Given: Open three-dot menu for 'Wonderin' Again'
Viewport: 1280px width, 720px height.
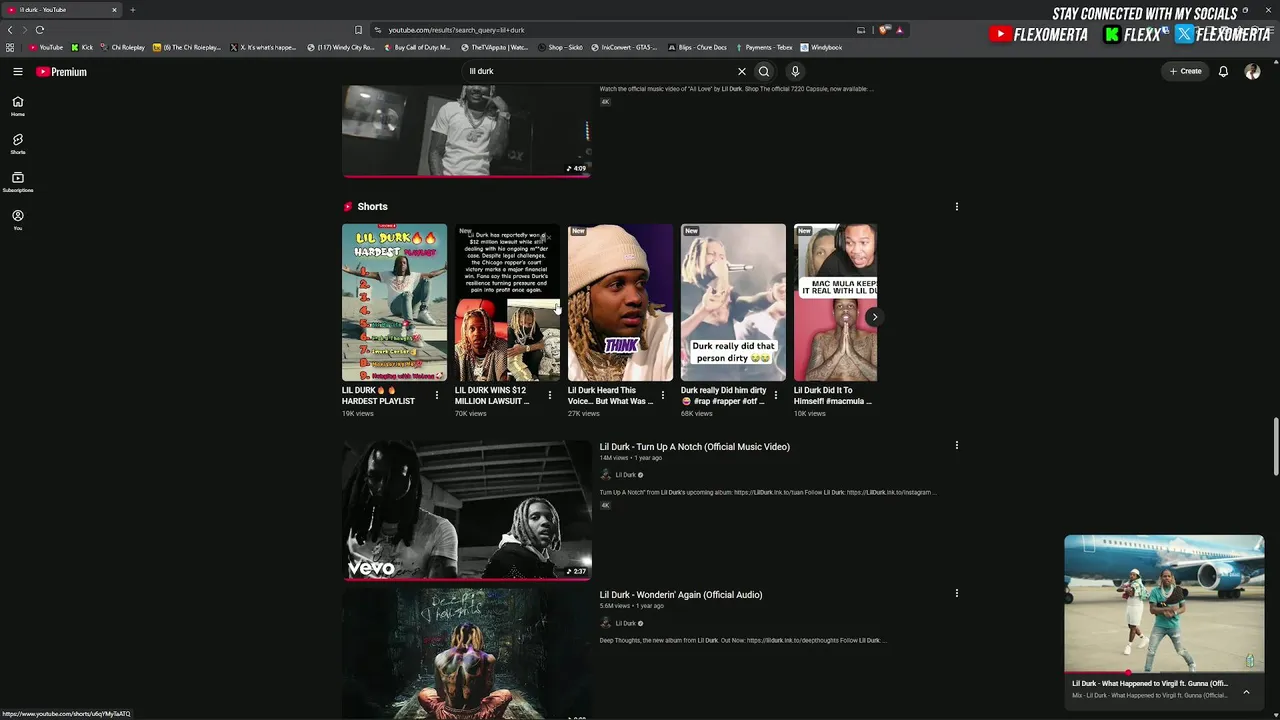Looking at the screenshot, I should (957, 593).
